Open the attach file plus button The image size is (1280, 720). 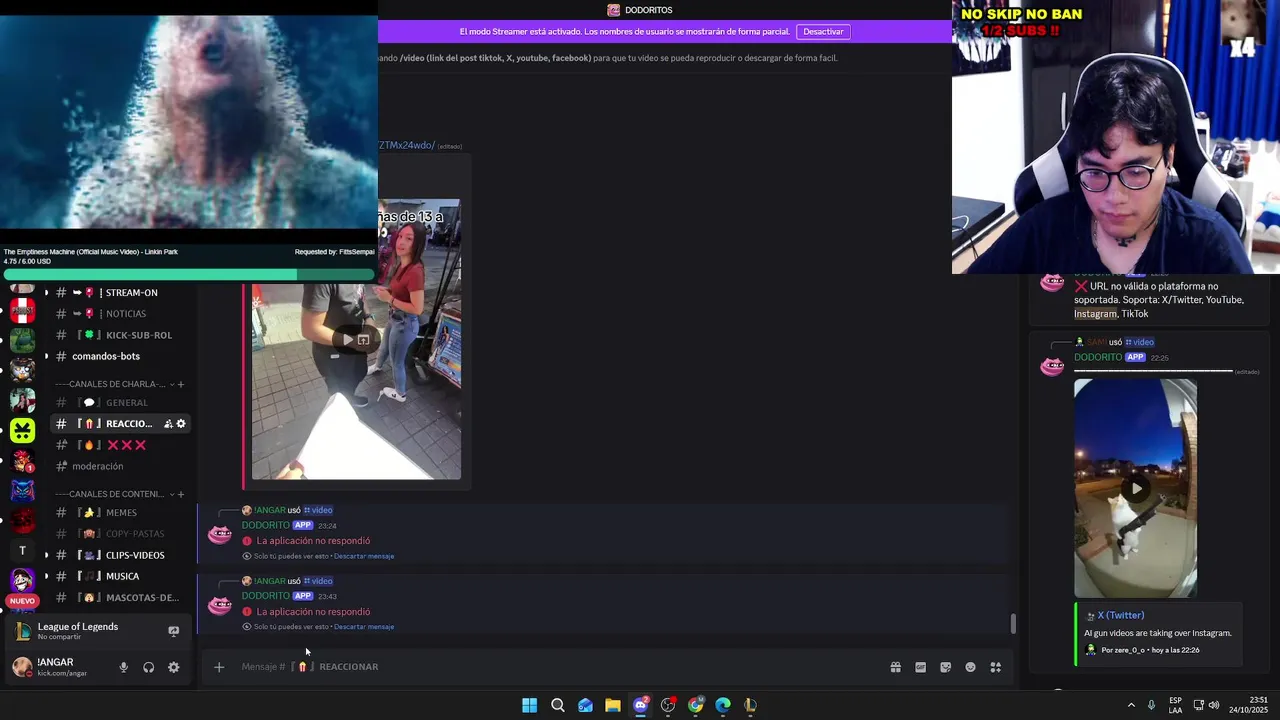coord(219,667)
